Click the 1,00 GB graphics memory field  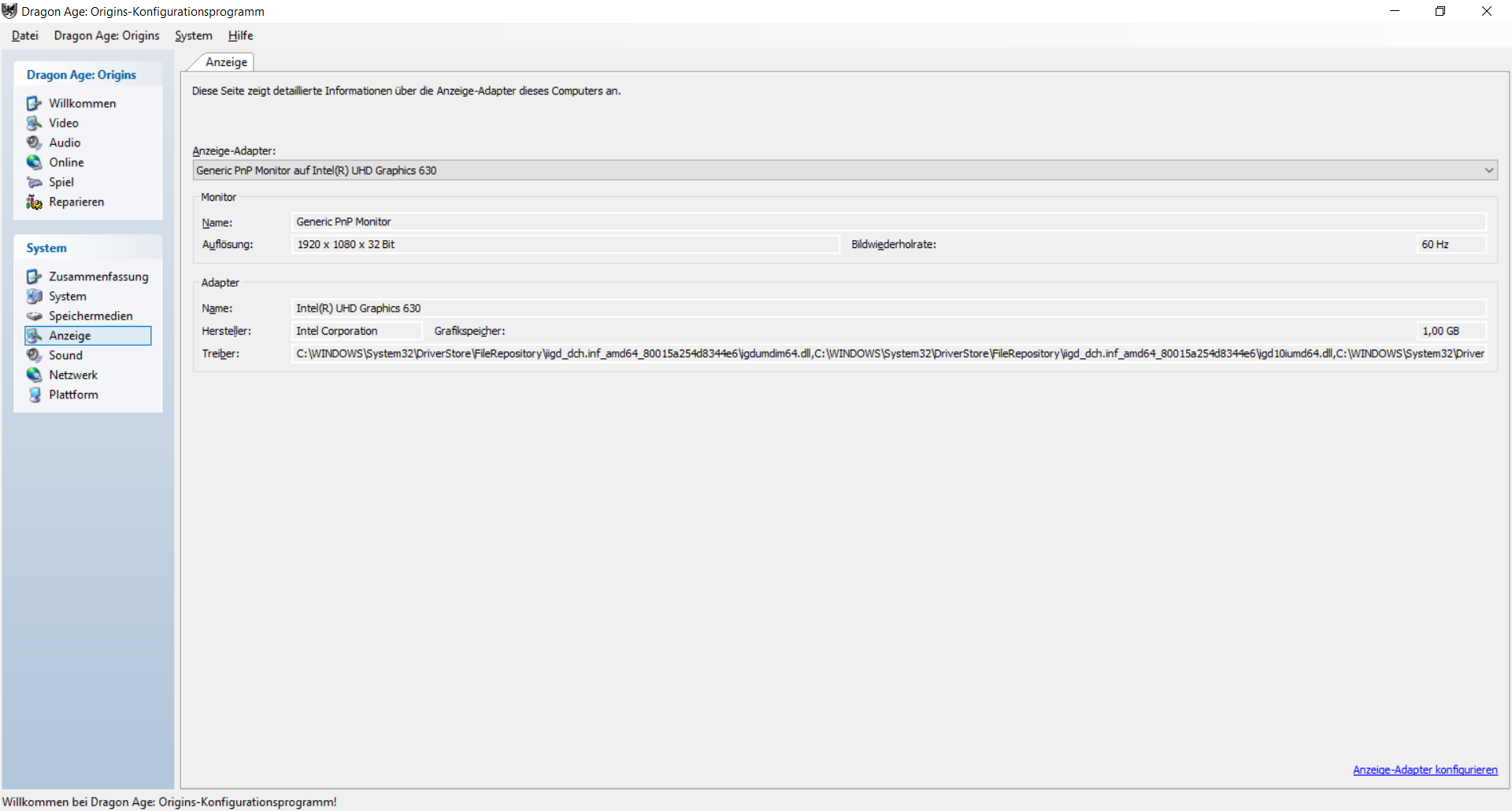(1451, 331)
